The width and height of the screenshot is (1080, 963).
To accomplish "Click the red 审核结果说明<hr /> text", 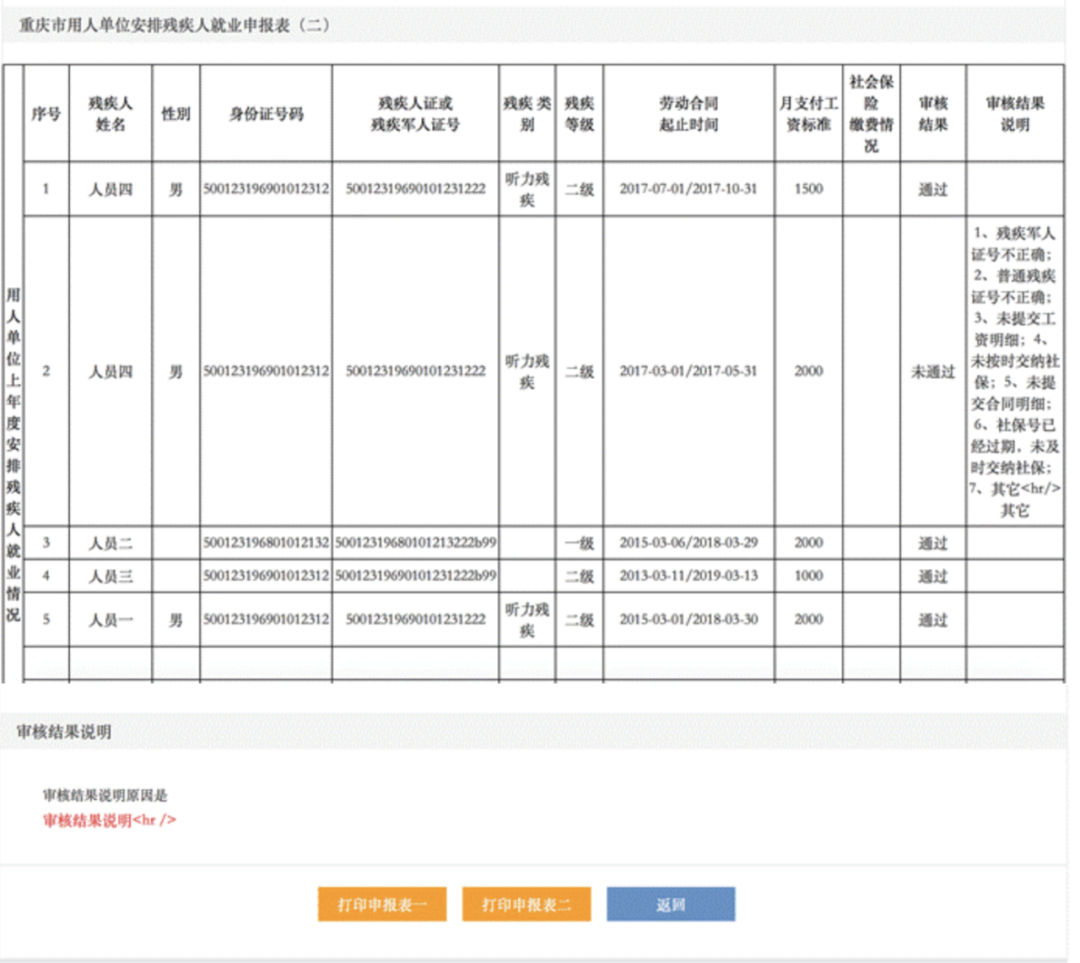I will point(110,820).
